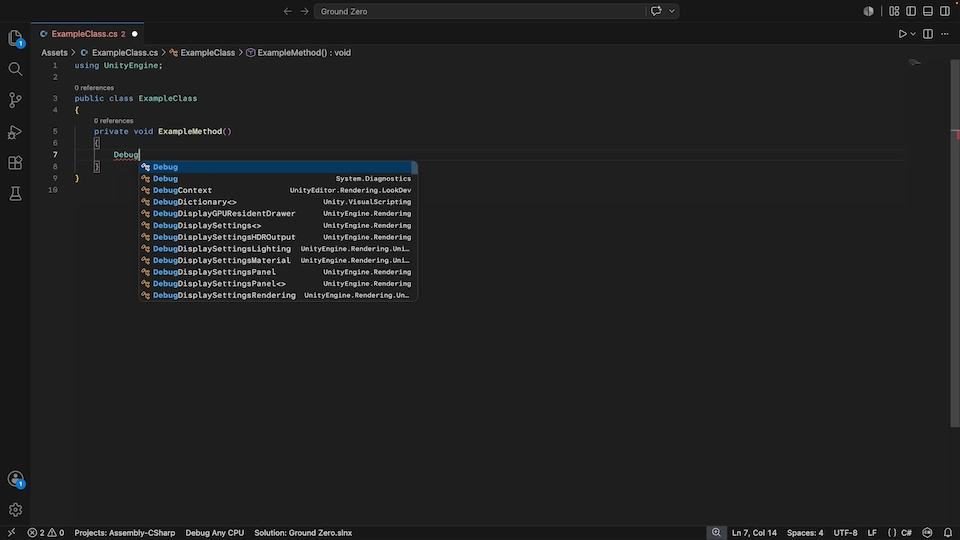
Task: Click the 0 references lens above ExampleMethod
Action: point(113,121)
